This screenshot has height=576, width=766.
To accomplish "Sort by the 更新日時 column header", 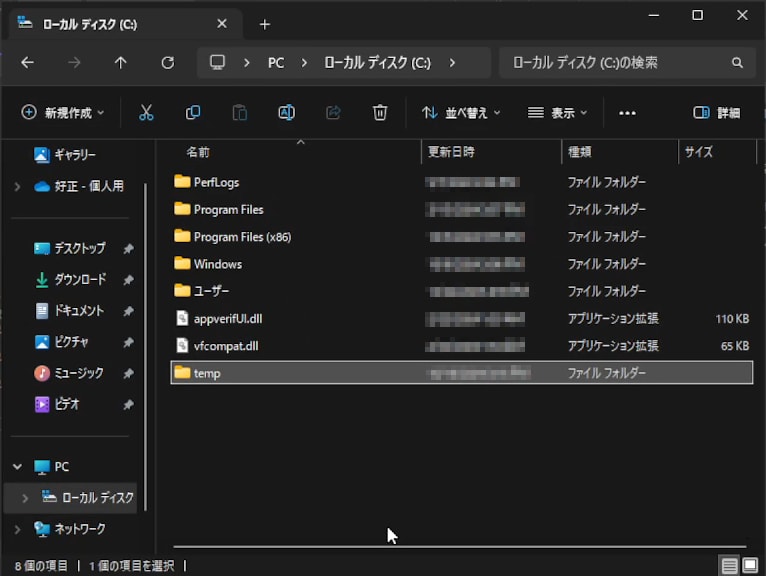I will (451, 152).
